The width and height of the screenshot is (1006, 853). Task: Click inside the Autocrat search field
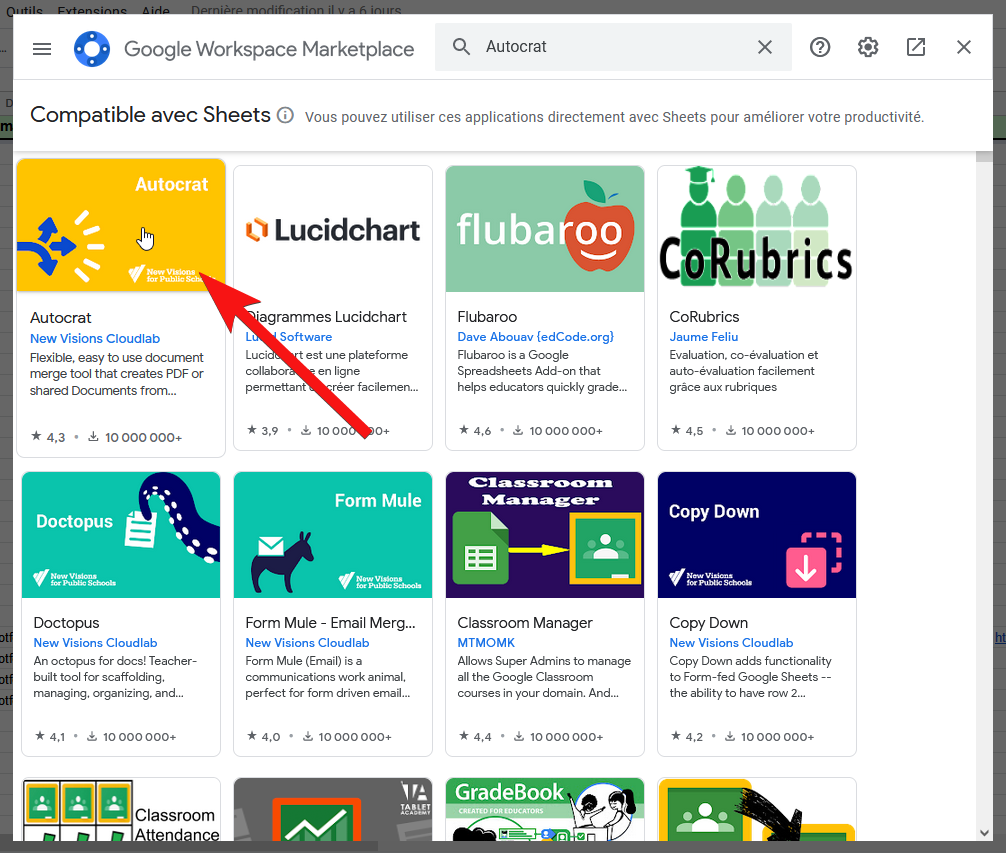tap(610, 47)
